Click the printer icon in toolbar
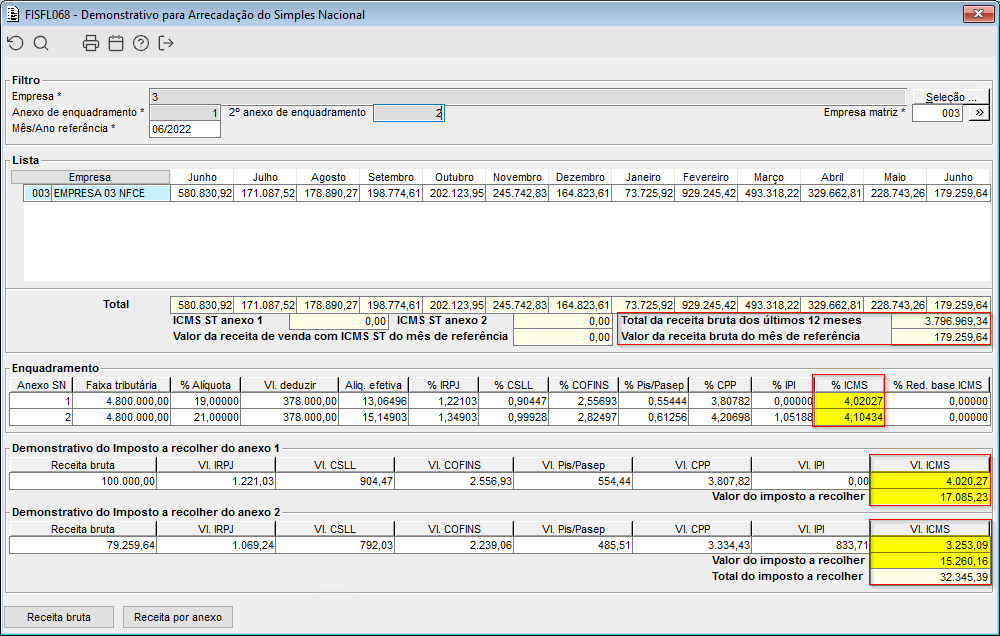This screenshot has height=636, width=1000. [91, 43]
